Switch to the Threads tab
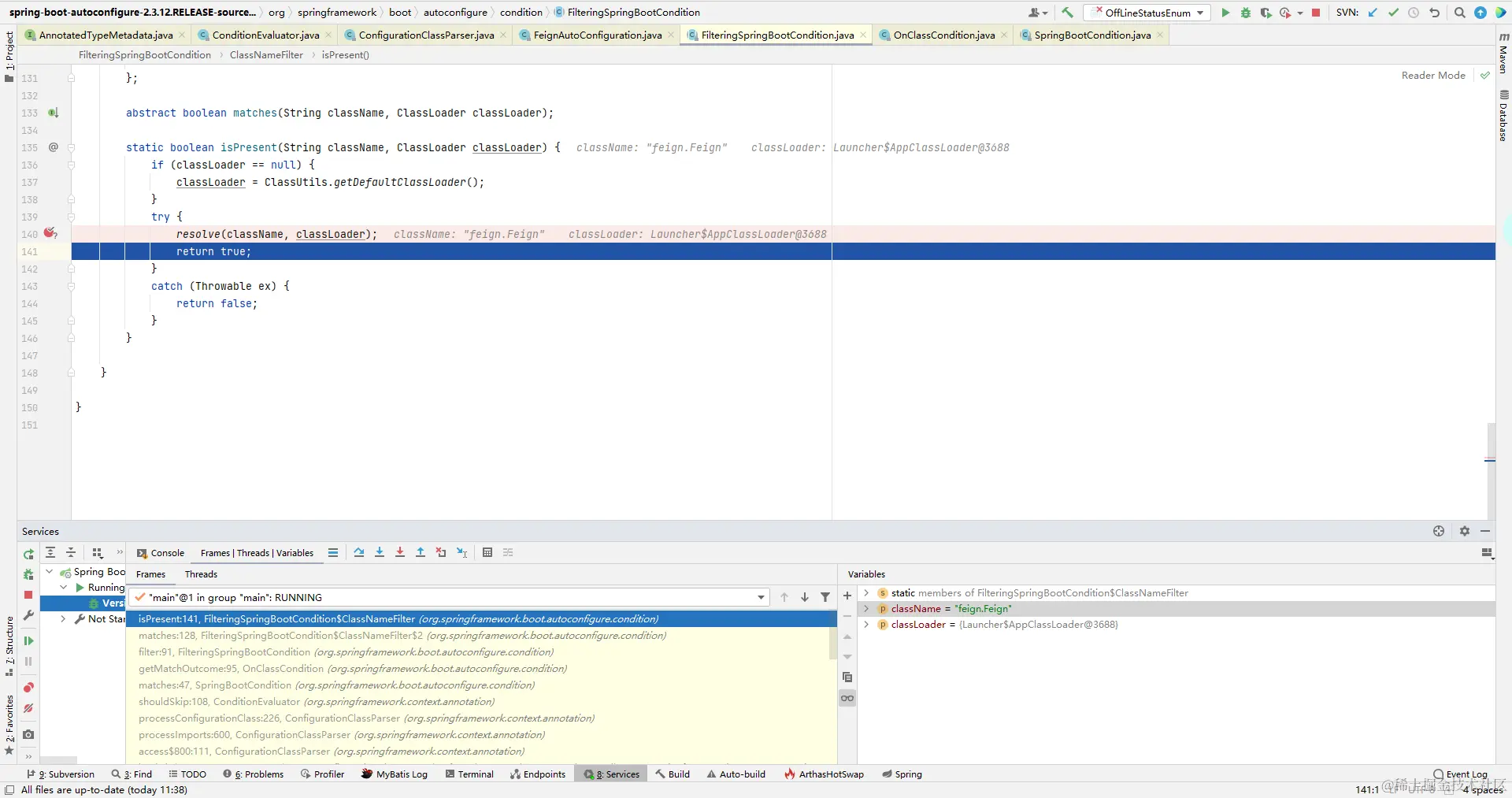This screenshot has width=1512, height=798. 201,574
